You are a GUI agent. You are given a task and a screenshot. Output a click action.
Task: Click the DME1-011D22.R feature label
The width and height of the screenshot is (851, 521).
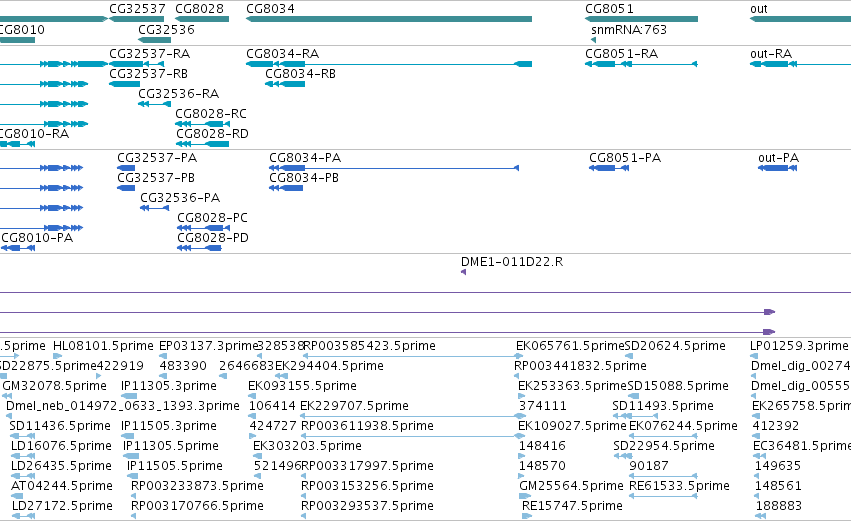(512, 262)
